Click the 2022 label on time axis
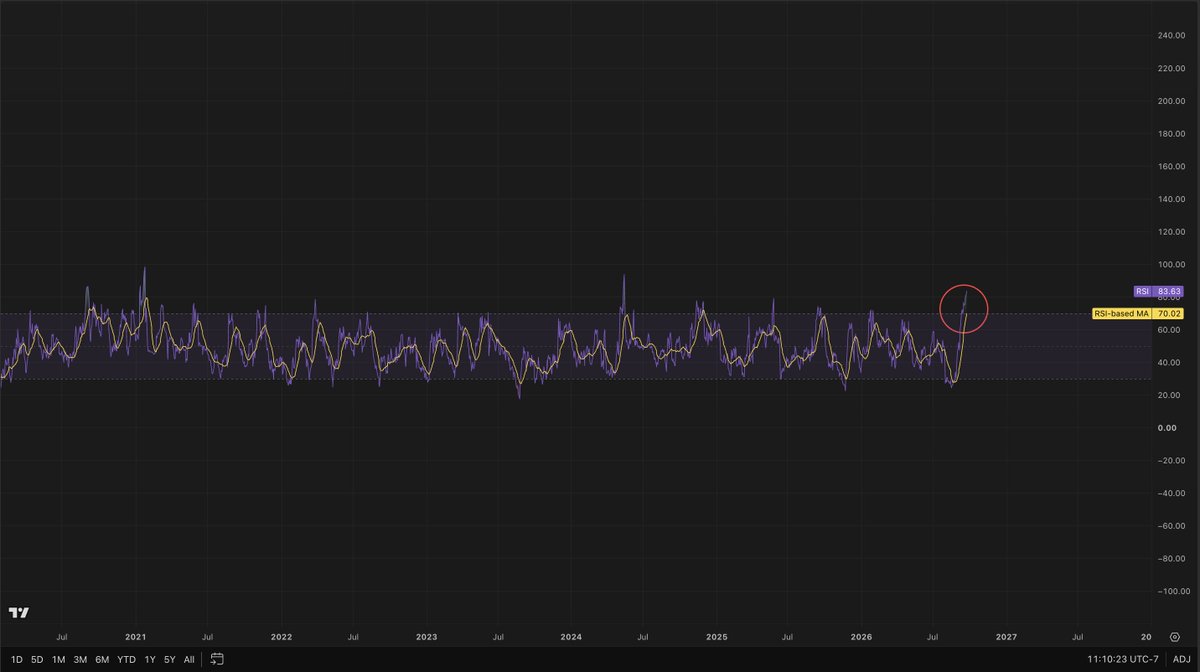1200x672 pixels. tap(281, 636)
